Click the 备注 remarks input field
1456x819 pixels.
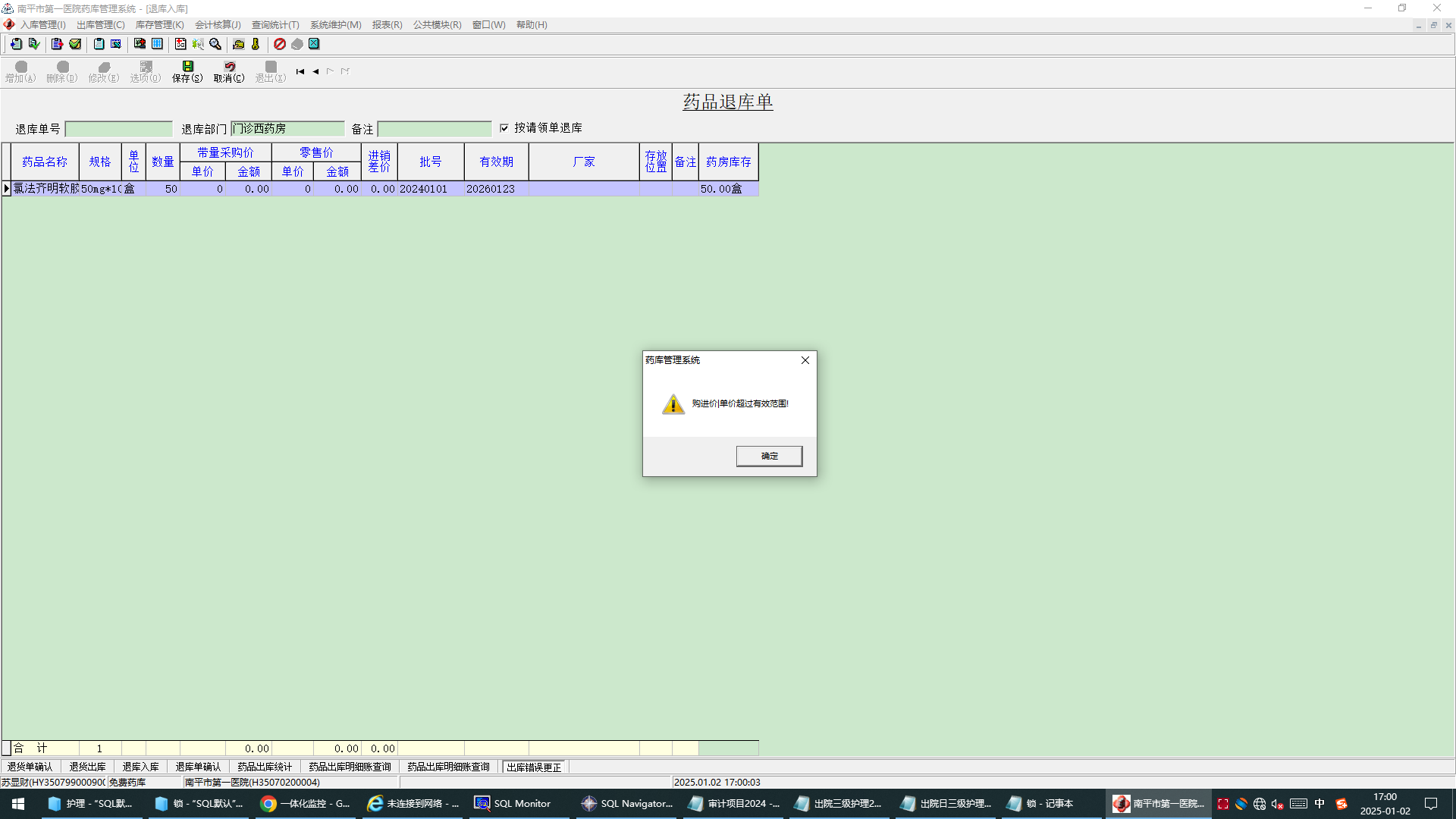point(435,129)
